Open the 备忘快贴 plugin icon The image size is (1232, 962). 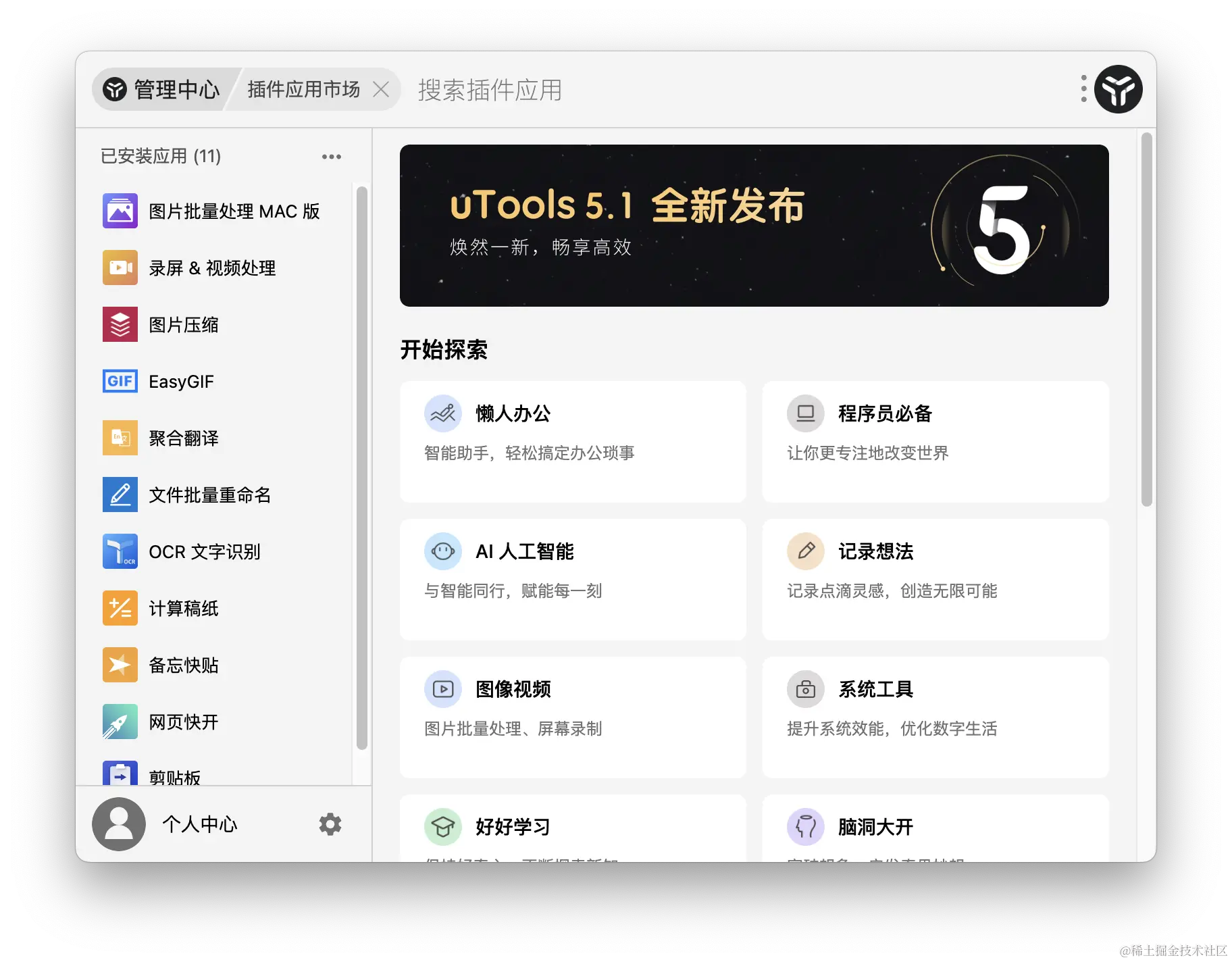pyautogui.click(x=120, y=665)
